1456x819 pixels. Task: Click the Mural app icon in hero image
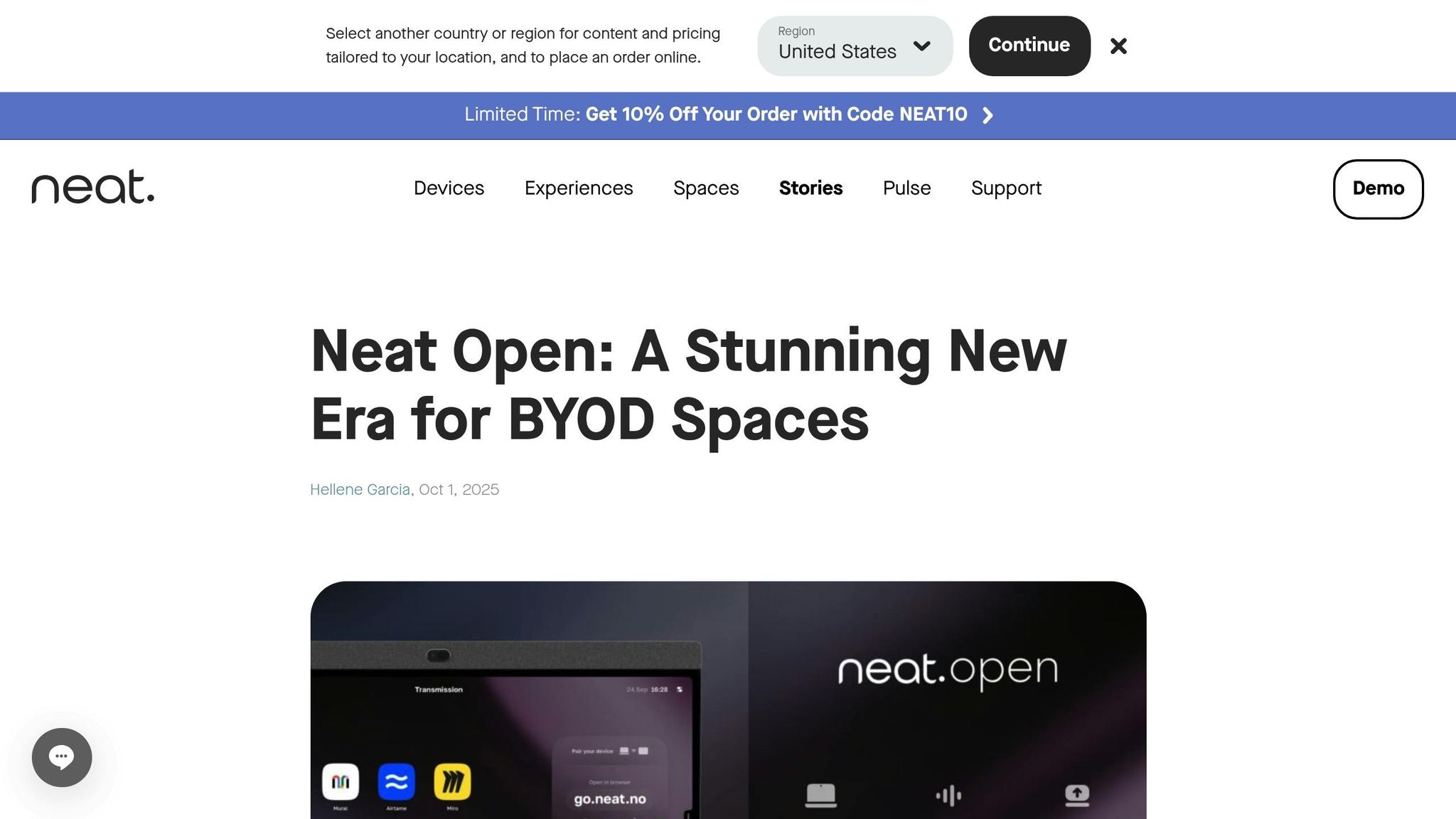341,782
